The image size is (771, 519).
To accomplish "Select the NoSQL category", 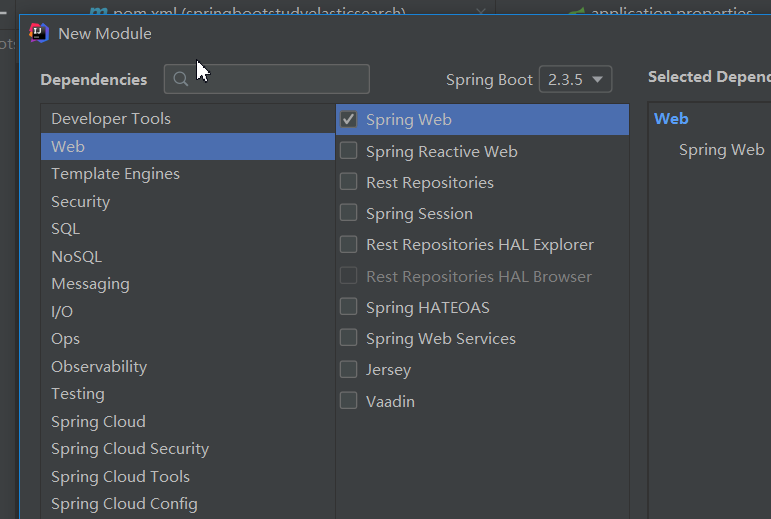I will pos(188,257).
